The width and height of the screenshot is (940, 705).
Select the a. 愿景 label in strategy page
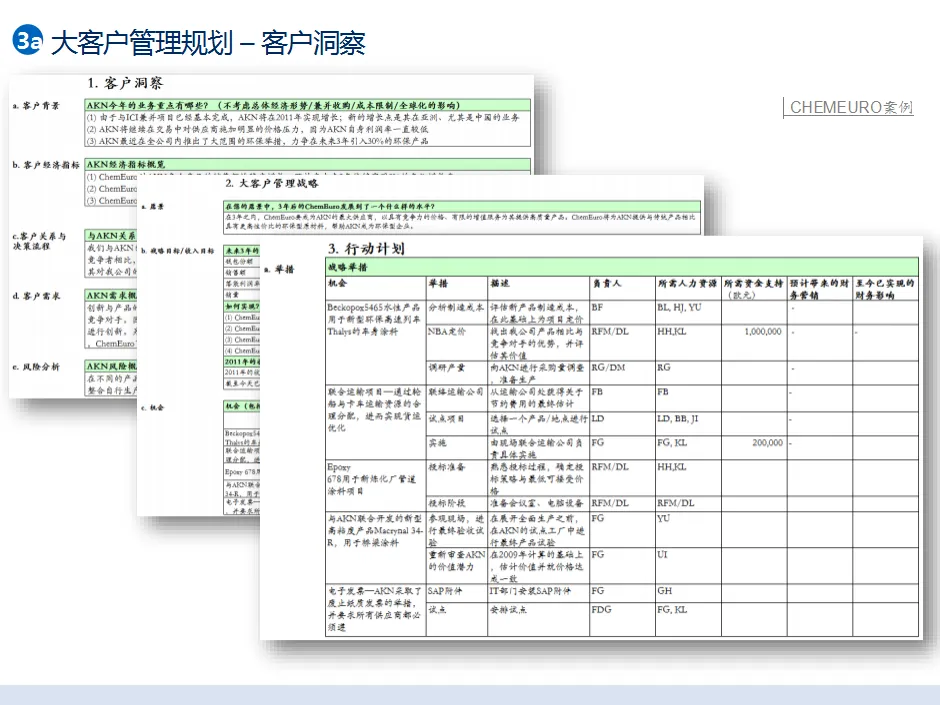153,206
